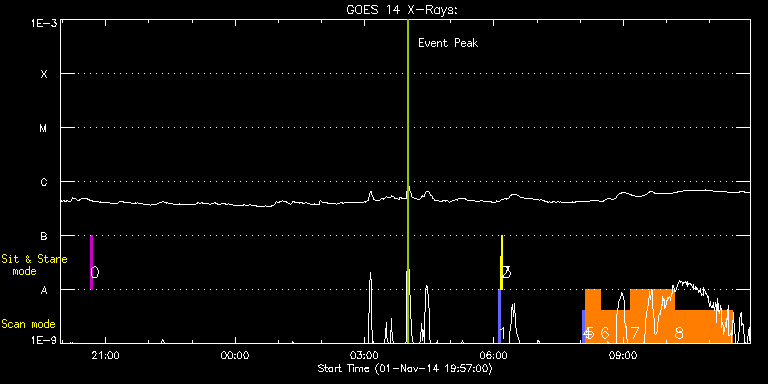The width and height of the screenshot is (768, 384).
Task: Click the green Event Peak vertical line
Action: (408, 181)
